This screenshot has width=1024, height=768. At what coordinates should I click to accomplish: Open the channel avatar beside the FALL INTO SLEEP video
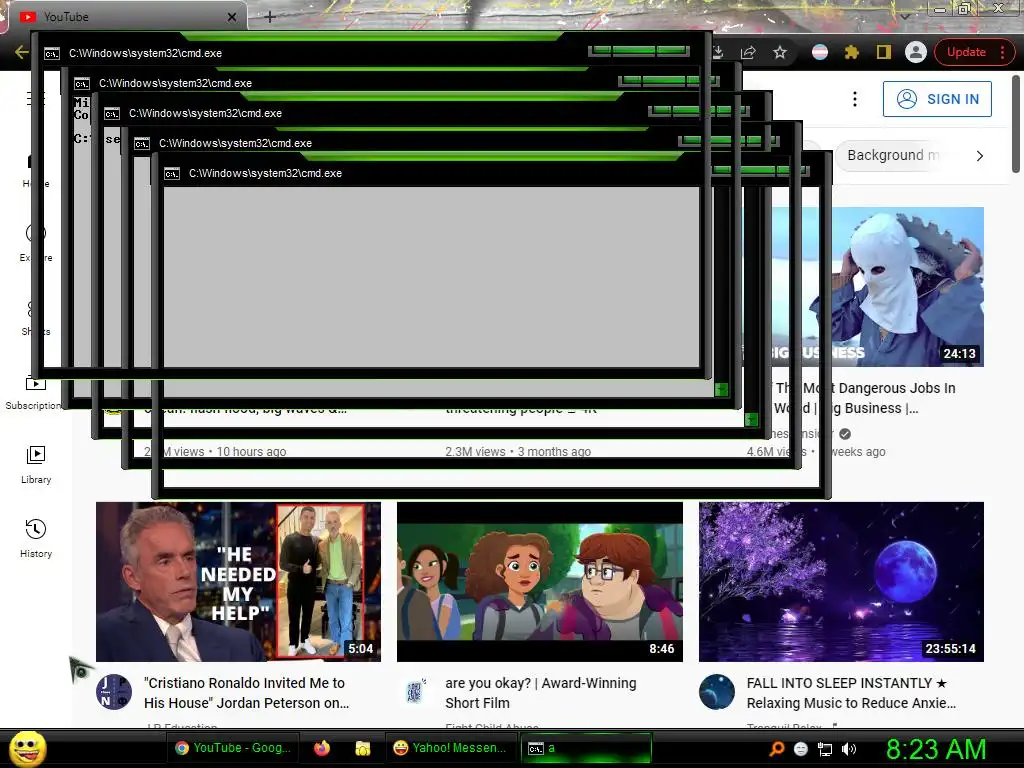coord(717,692)
